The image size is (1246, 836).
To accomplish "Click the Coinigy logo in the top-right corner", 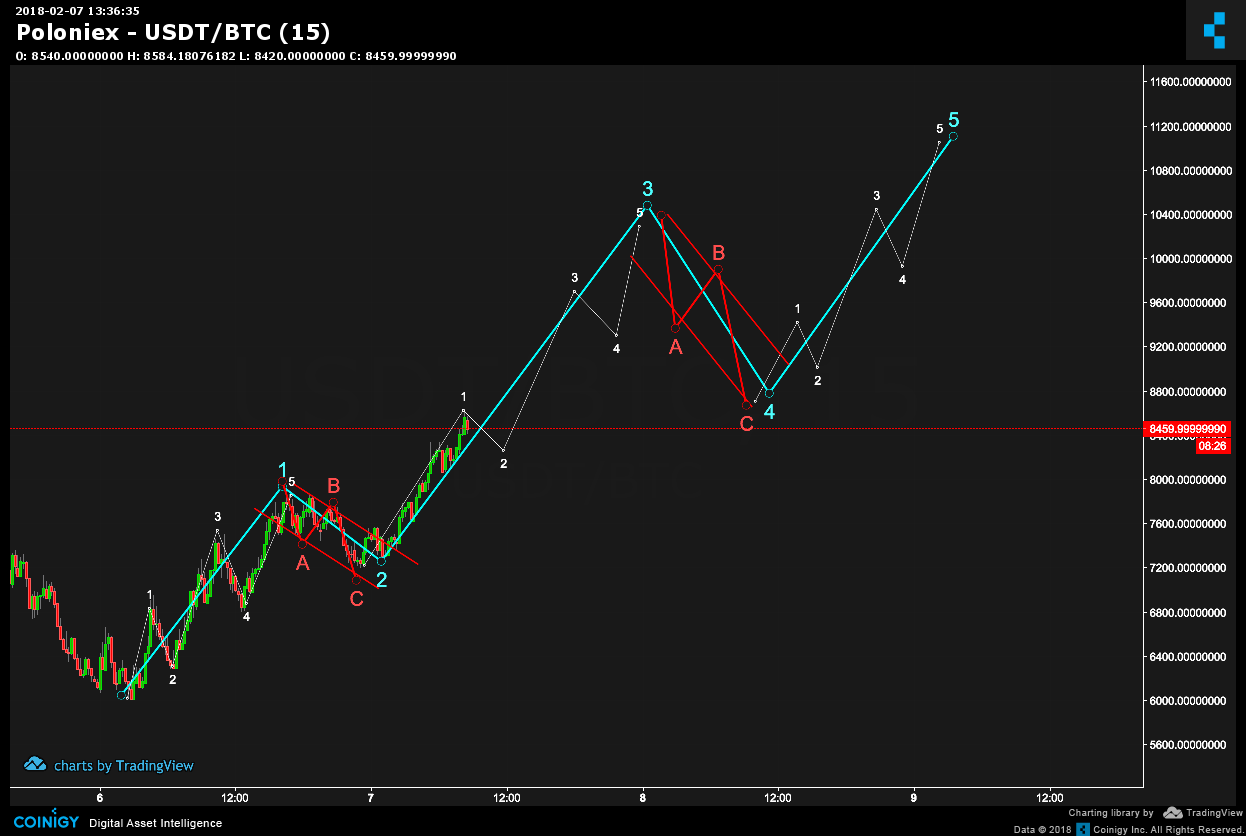I will click(x=1214, y=30).
